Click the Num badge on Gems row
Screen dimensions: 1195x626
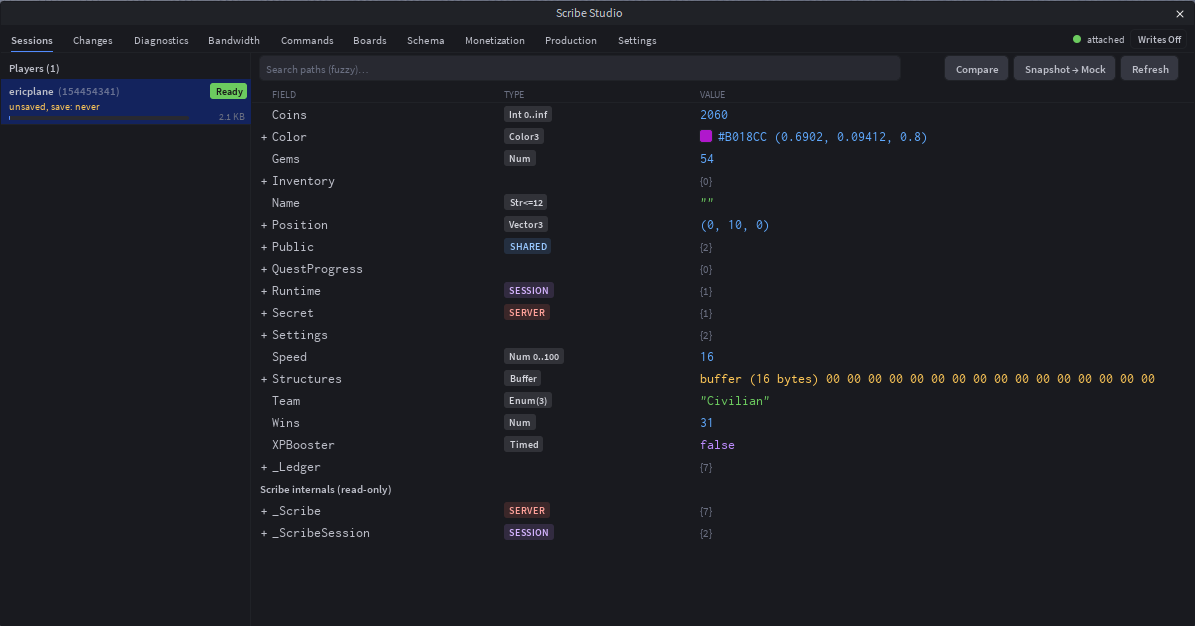pos(519,159)
